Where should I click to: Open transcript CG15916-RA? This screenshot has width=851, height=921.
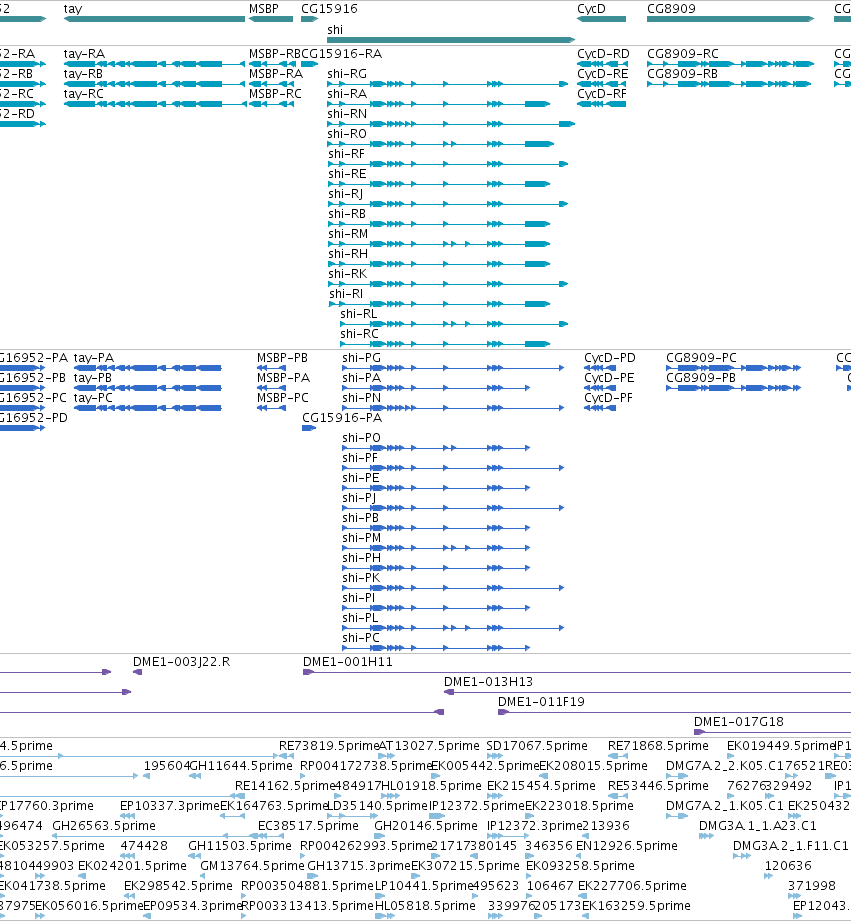pyautogui.click(x=342, y=54)
